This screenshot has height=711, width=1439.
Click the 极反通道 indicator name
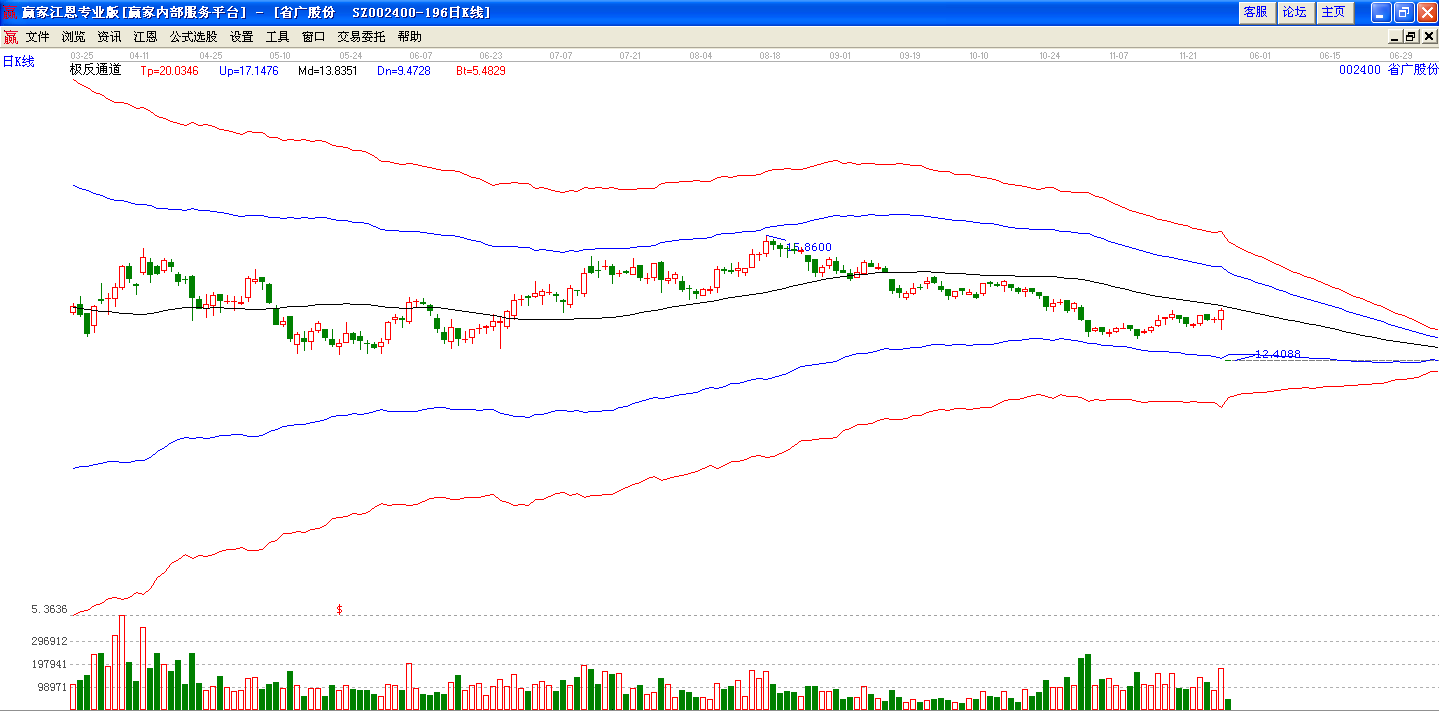point(95,70)
